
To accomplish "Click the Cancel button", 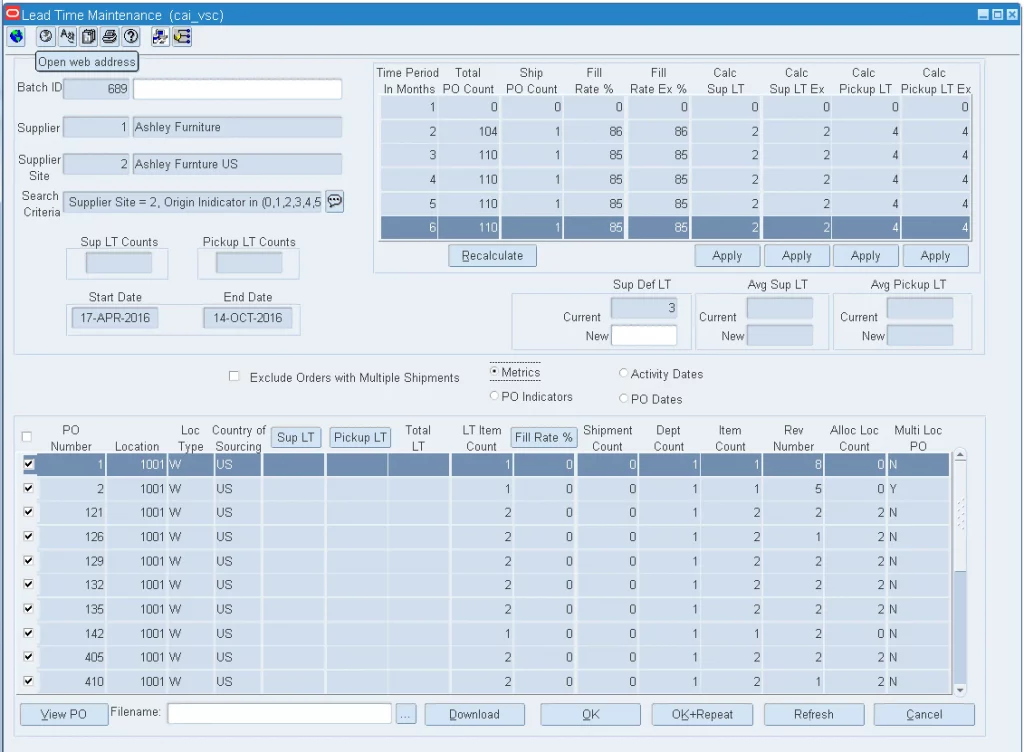I will [924, 715].
